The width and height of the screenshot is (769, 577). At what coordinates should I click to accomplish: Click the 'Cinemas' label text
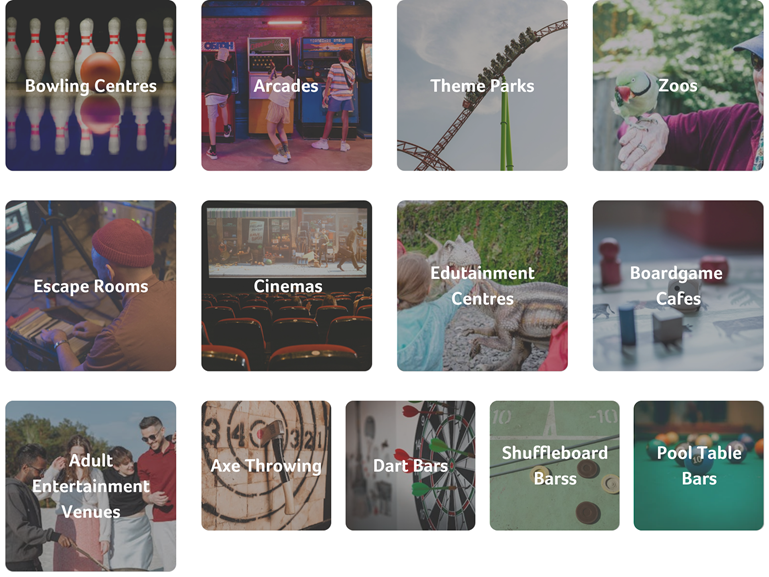(288, 286)
